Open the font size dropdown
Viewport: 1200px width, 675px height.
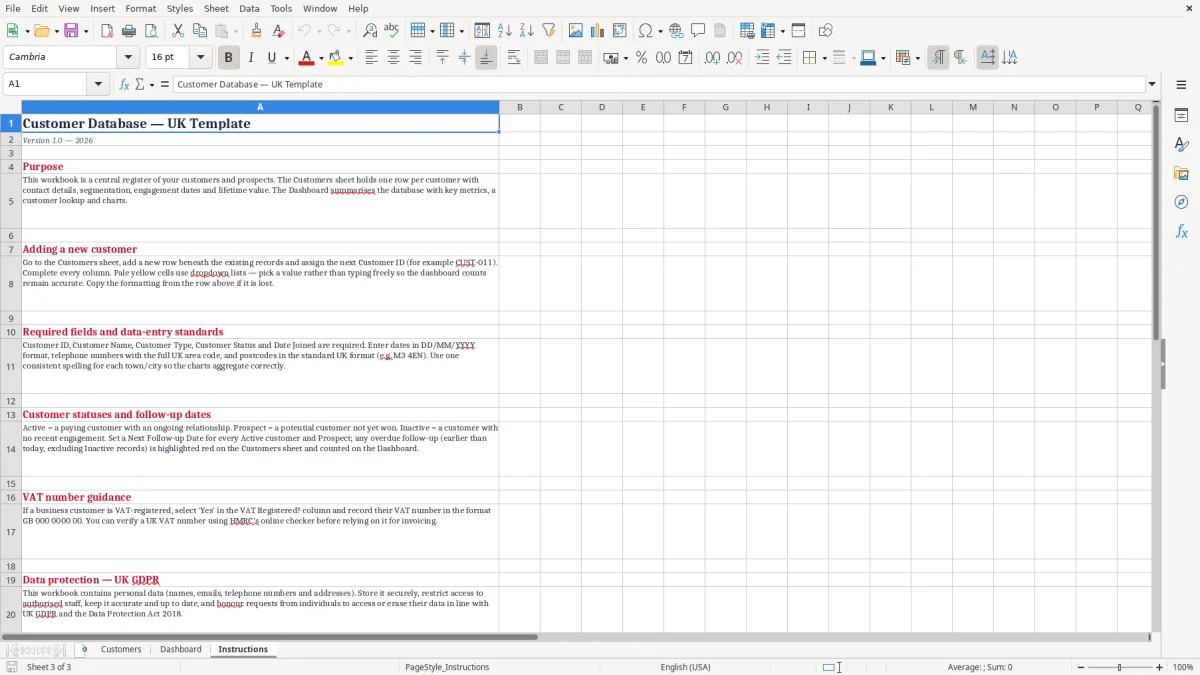(200, 58)
